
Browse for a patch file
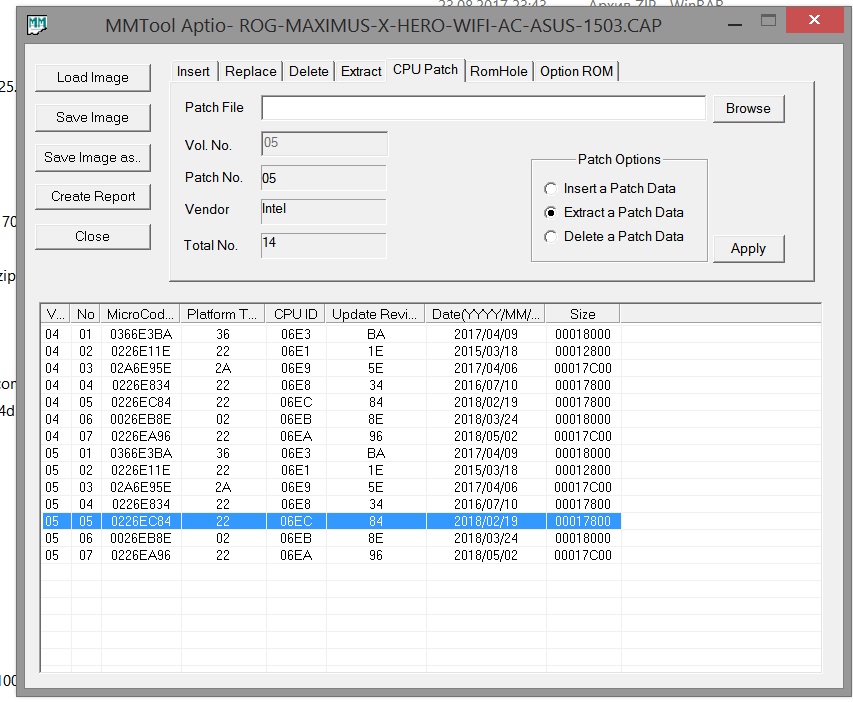point(749,109)
